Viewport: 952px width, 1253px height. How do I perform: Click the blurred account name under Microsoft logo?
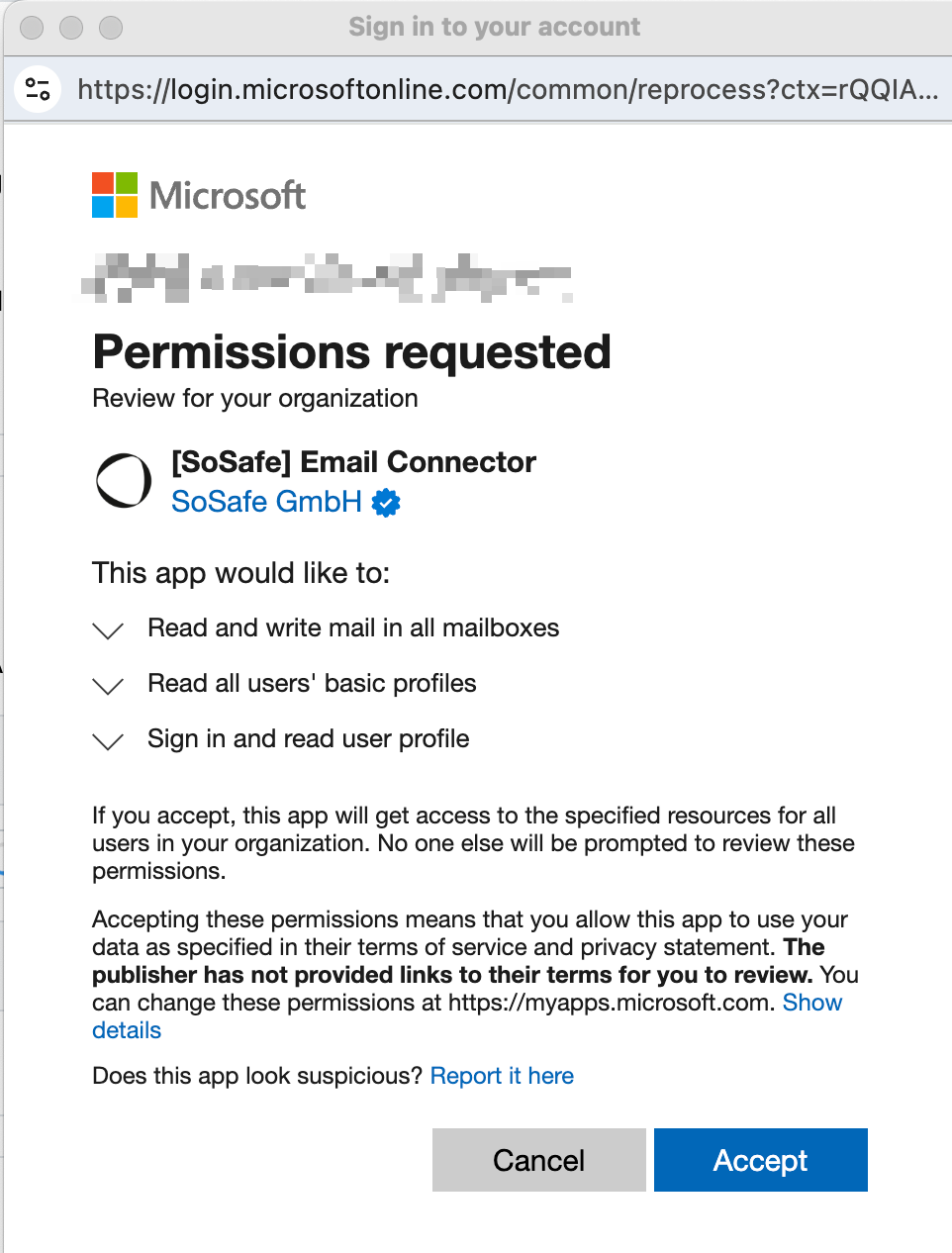coord(327,276)
